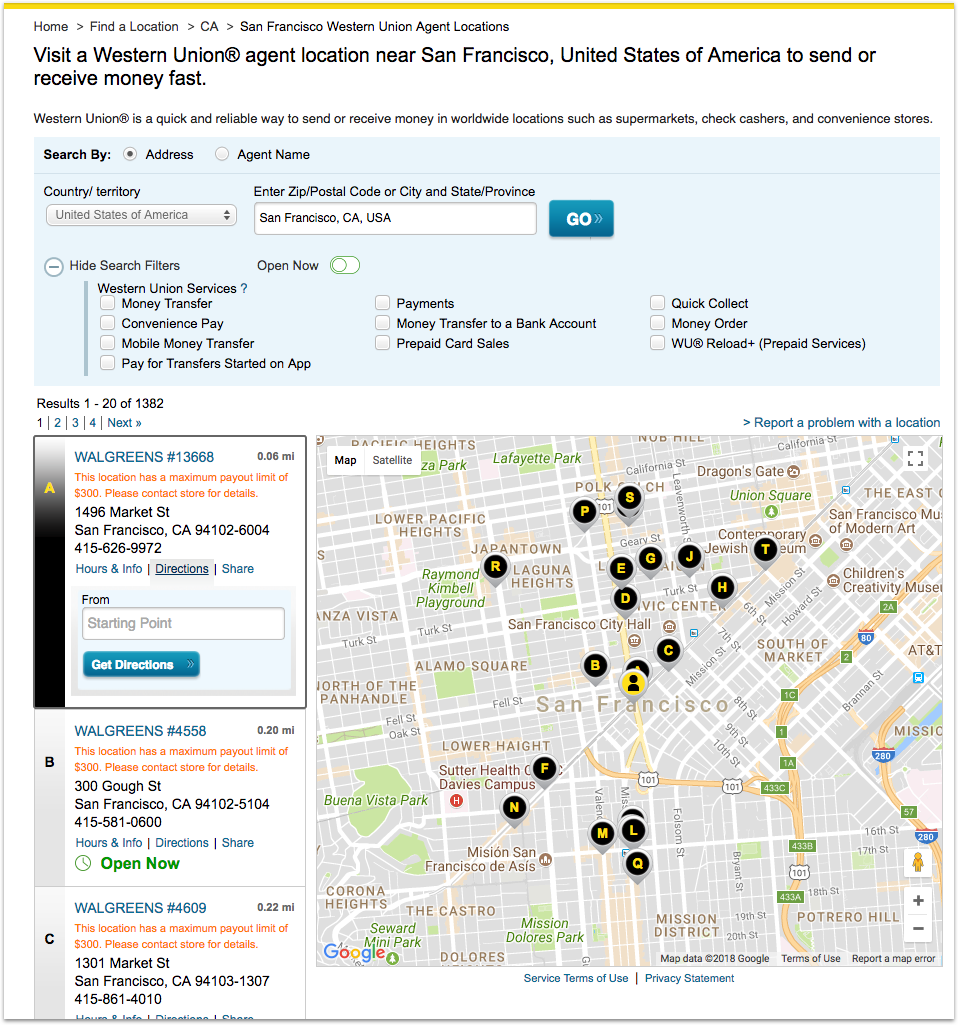Click map marker L
Image resolution: width=958 pixels, height=1025 pixels.
[633, 831]
